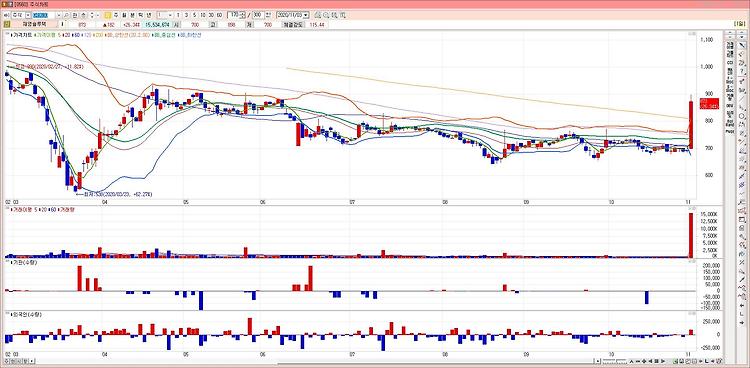Click the 고 high price label

(212, 24)
